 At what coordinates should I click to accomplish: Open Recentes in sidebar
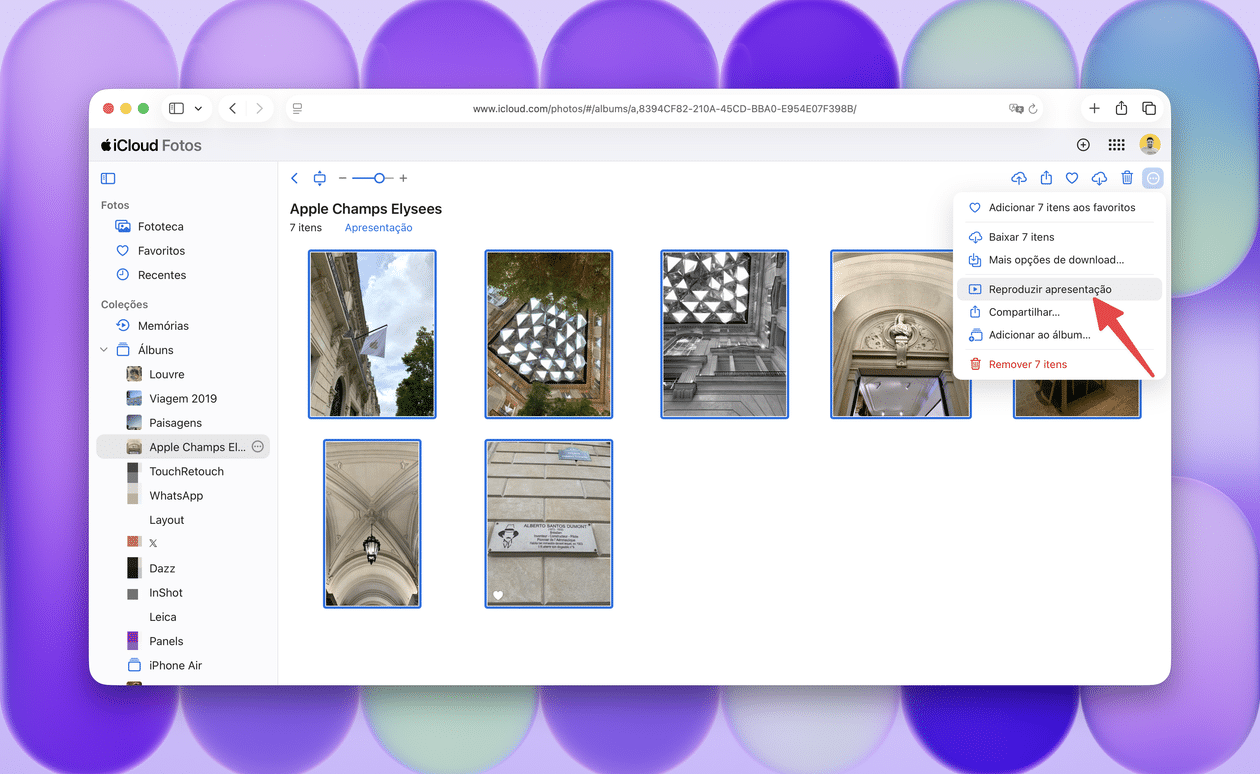[x=184, y=275]
